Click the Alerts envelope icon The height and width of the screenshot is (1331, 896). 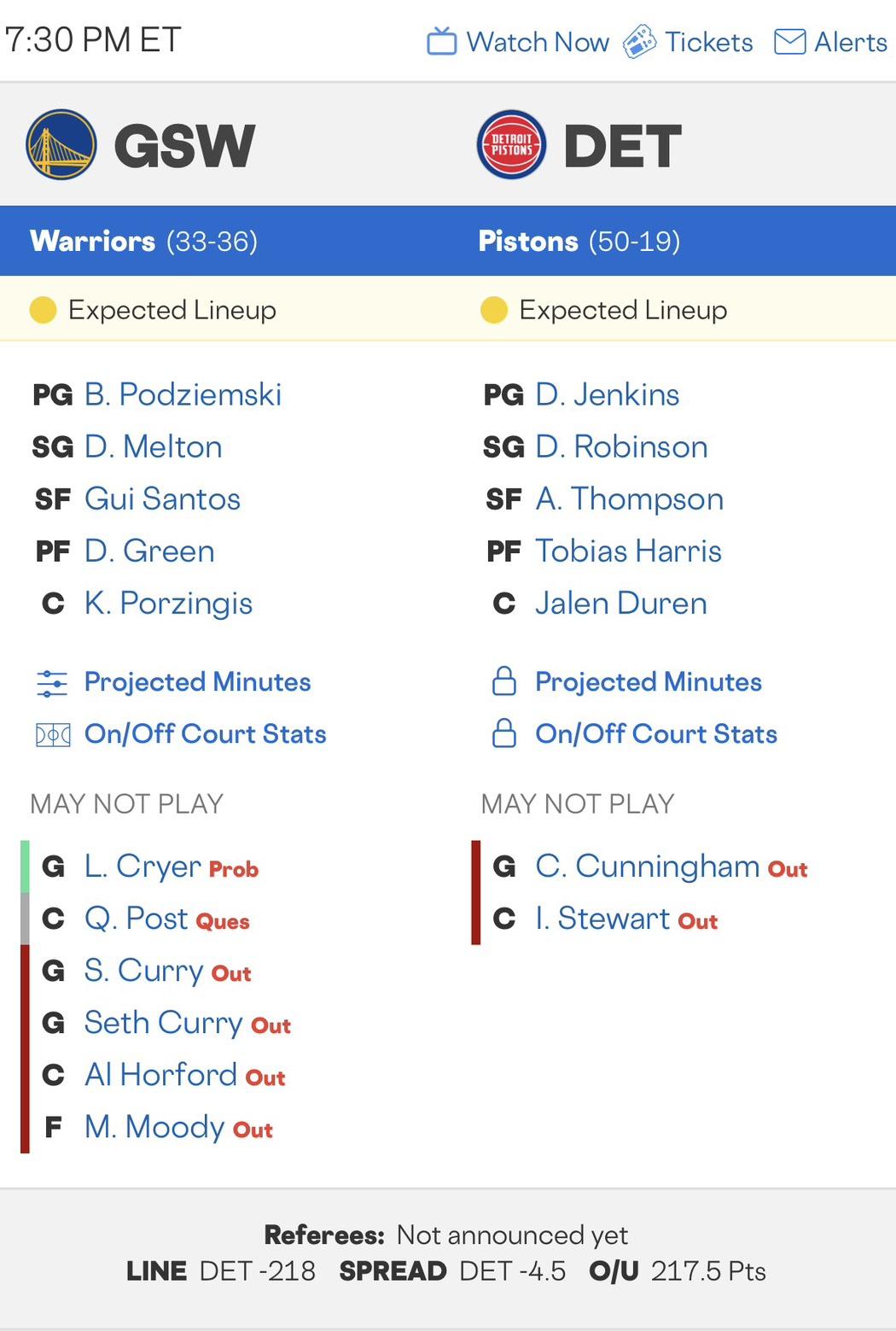789,42
